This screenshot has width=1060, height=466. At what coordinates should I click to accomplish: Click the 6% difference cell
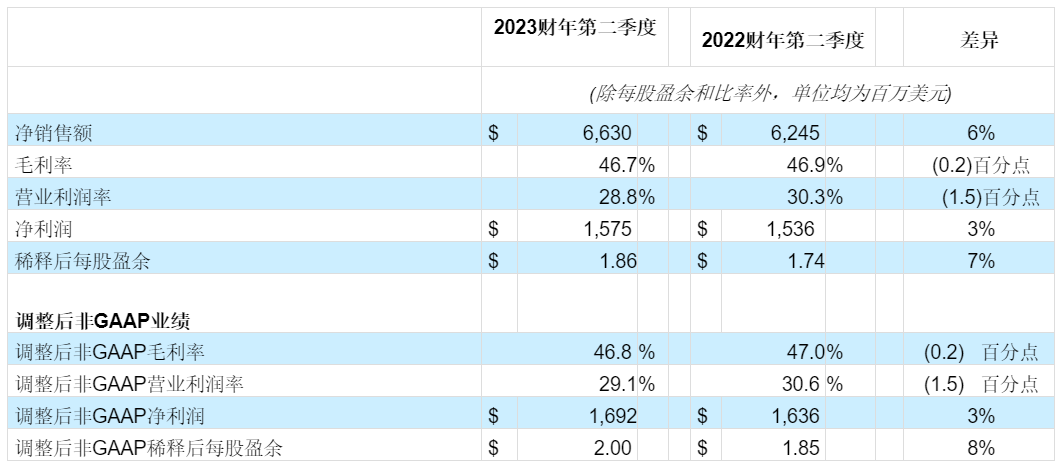[x=980, y=133]
